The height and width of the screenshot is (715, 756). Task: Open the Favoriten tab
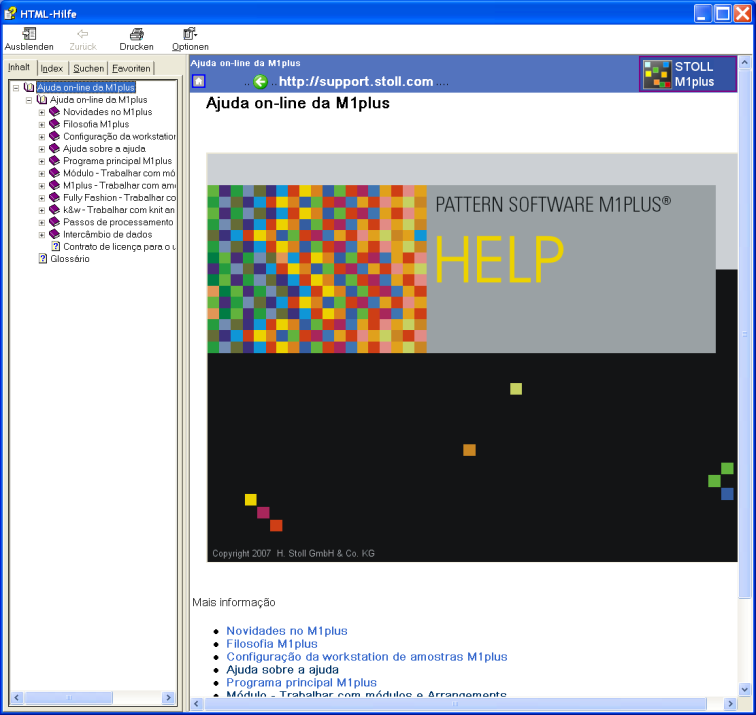click(131, 68)
